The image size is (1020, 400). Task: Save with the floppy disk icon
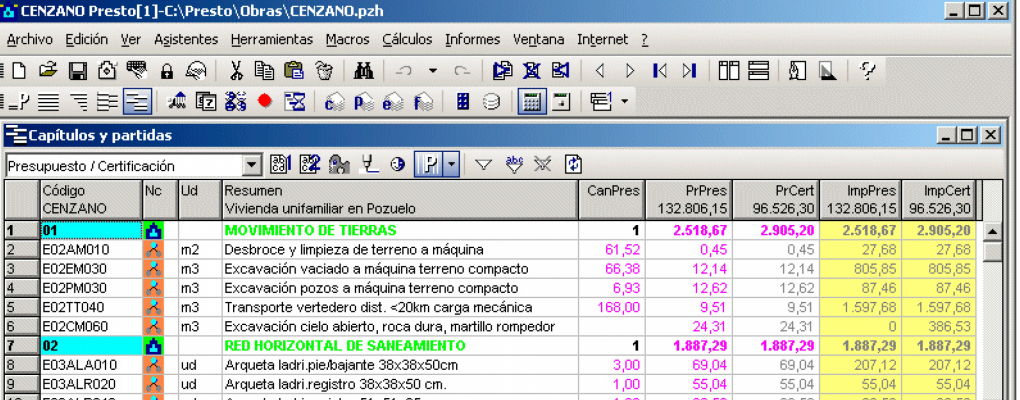[79, 70]
